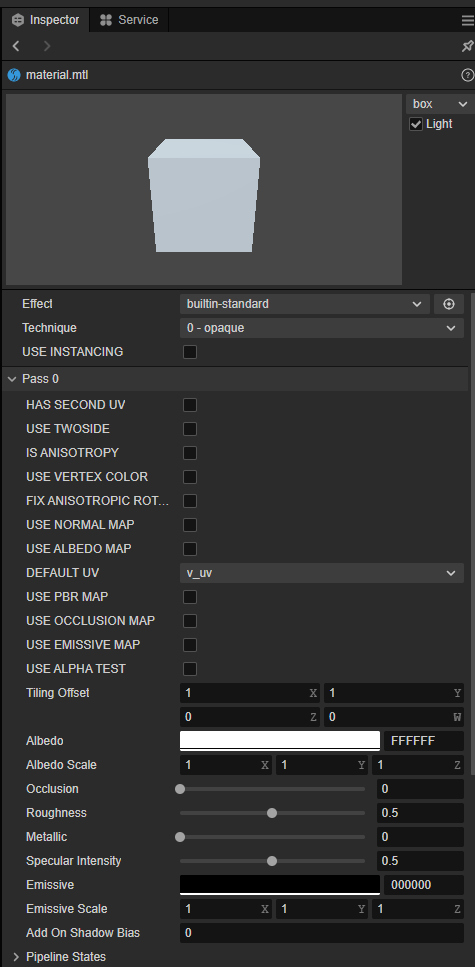Open the DEFAULT UV v_uv dropdown

(x=322, y=573)
